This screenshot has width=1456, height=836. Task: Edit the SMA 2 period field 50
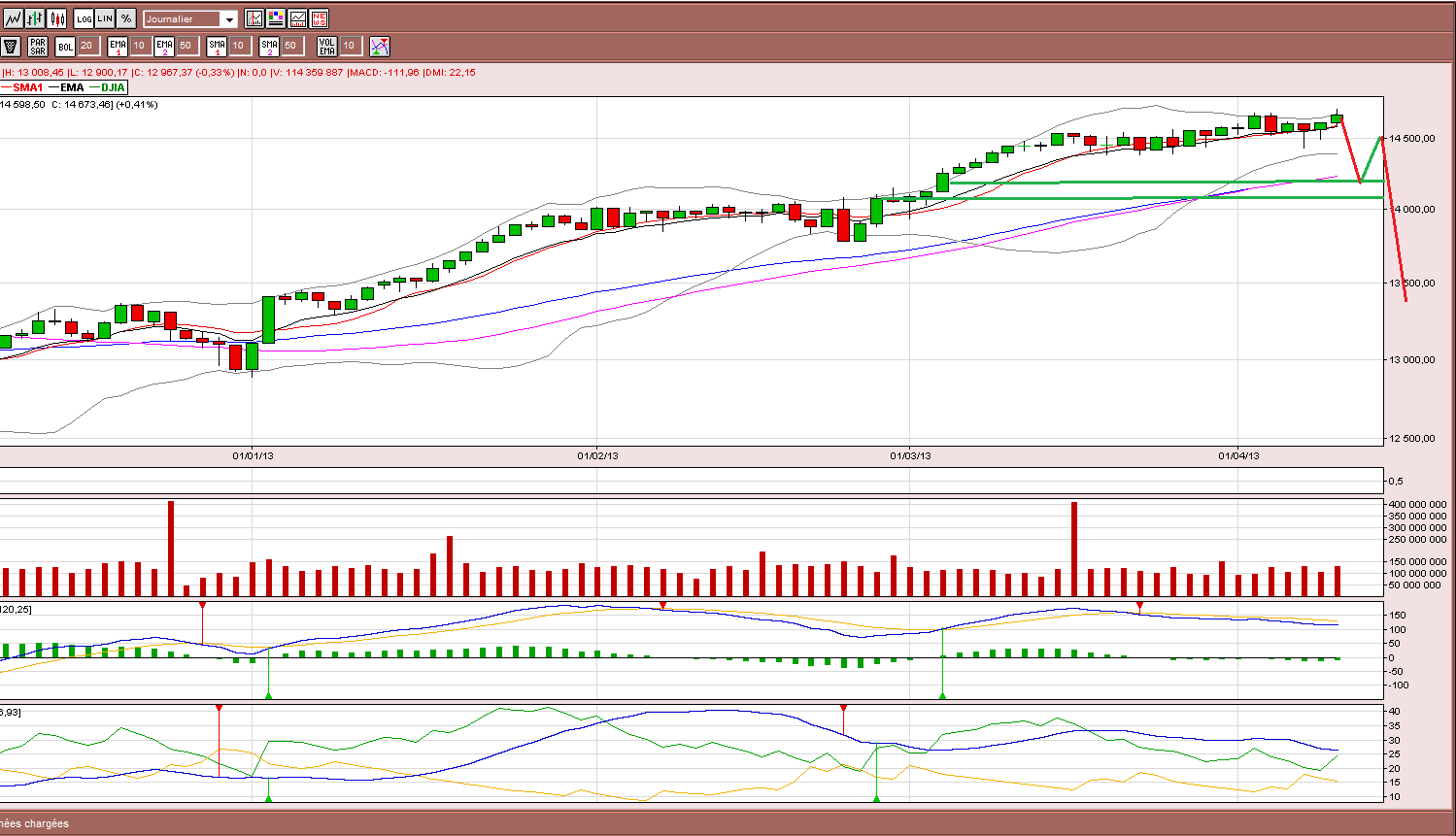pos(291,46)
